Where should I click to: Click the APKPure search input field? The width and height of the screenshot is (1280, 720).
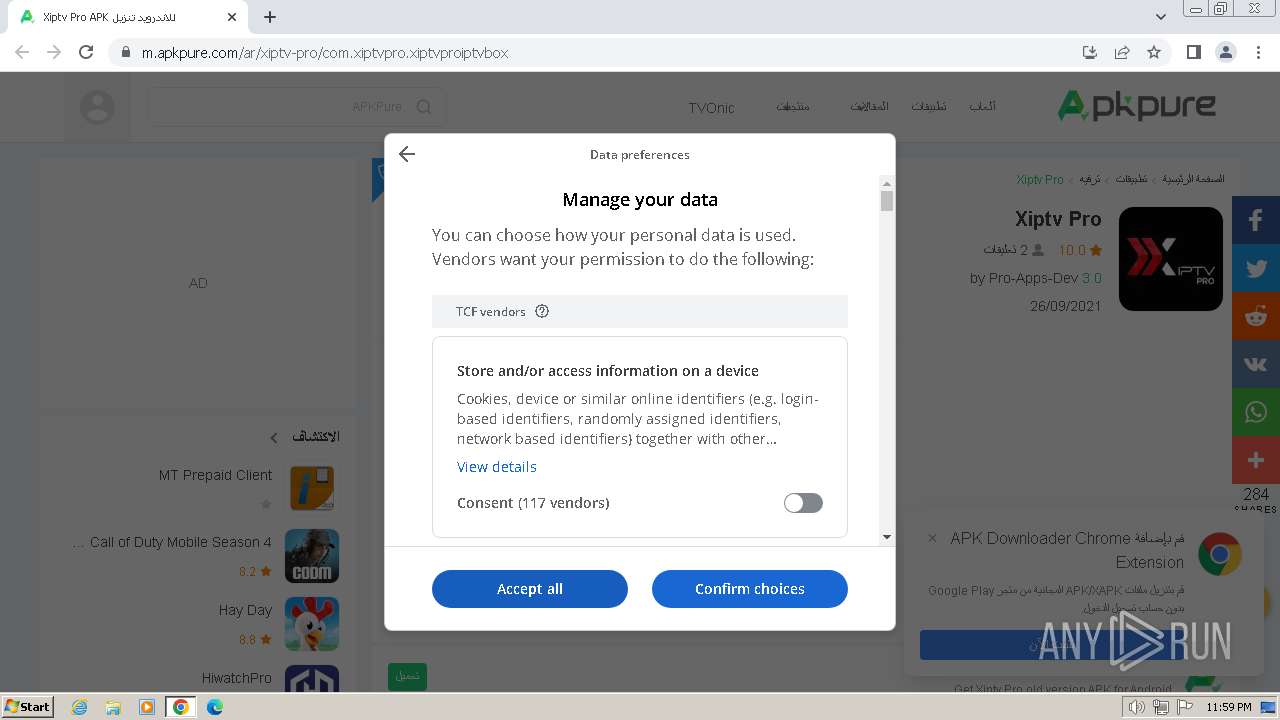coord(296,107)
